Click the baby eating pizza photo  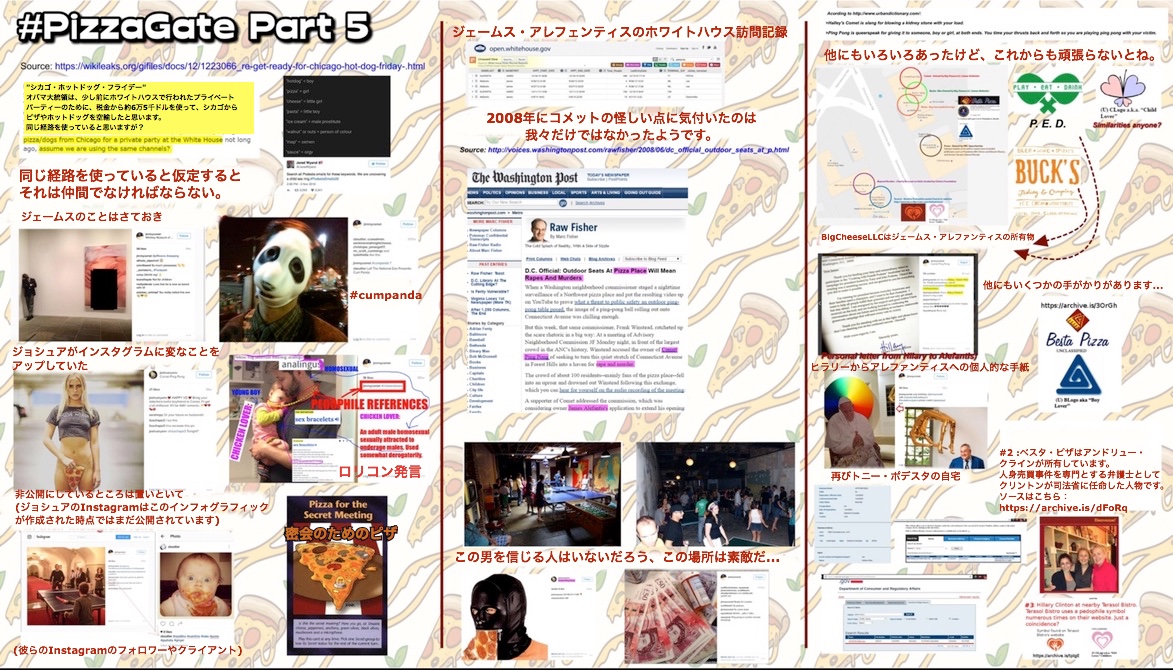(195, 585)
